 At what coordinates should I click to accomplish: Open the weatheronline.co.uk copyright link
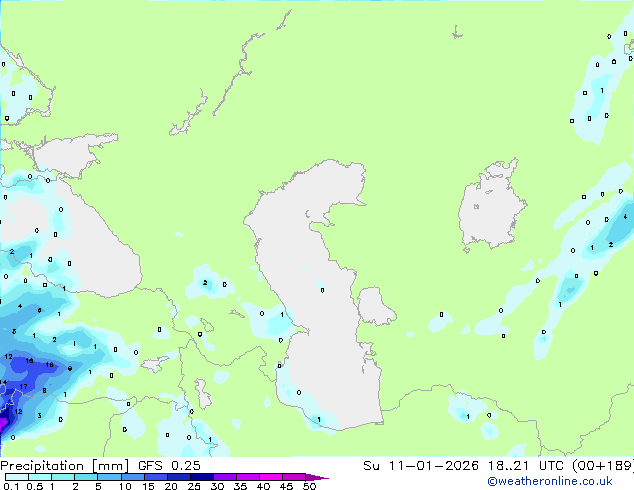pos(550,481)
